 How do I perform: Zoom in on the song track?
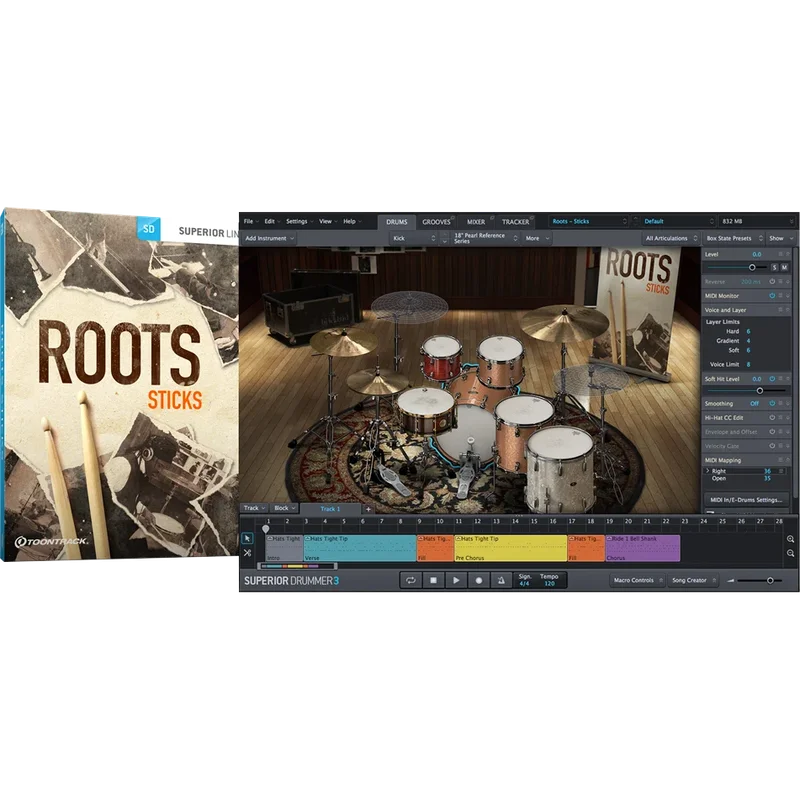(x=790, y=539)
